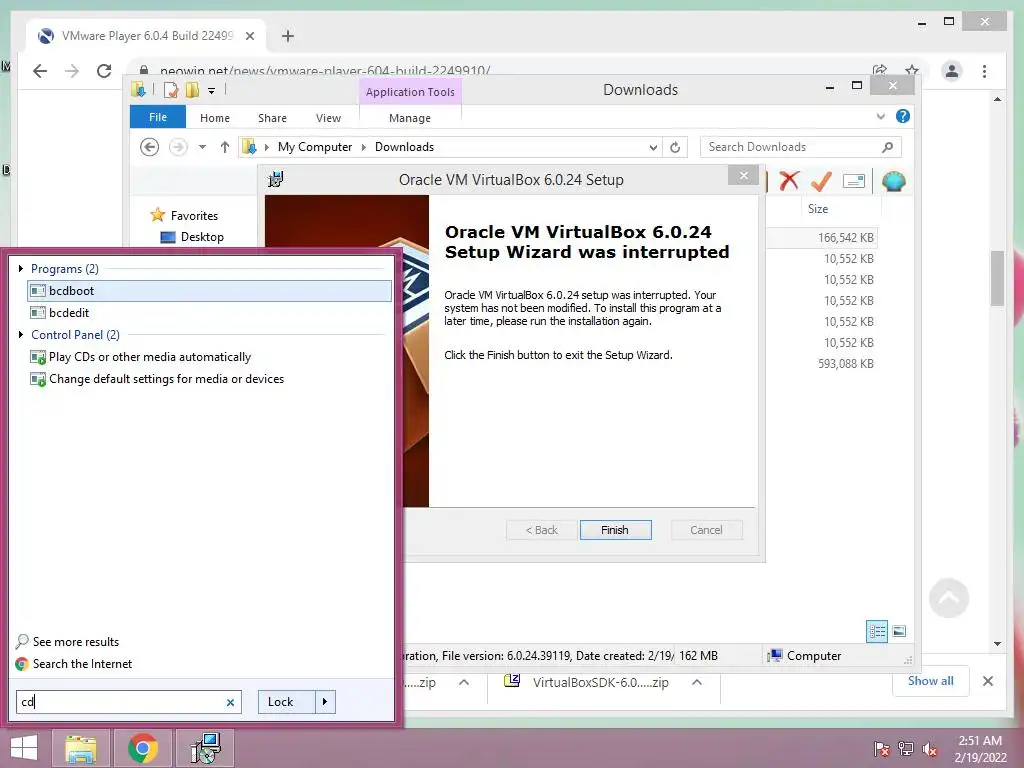Screen dimensions: 1024x768
Task: Open Customize Quick Access Toolbar dropdown
Action: [x=212, y=91]
